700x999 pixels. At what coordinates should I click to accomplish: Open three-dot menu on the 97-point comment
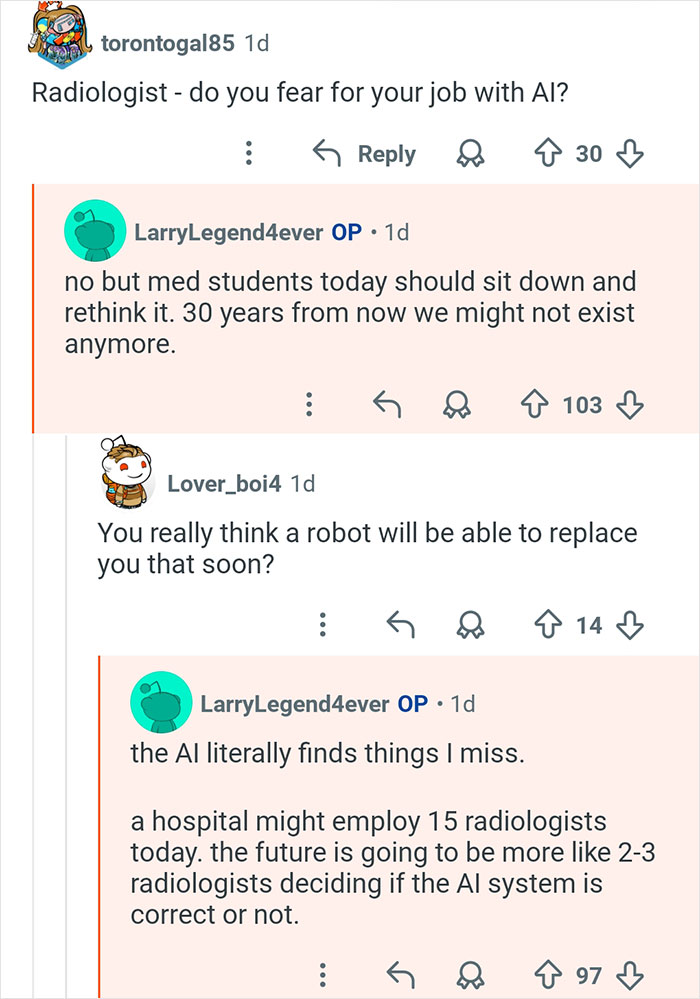click(322, 974)
